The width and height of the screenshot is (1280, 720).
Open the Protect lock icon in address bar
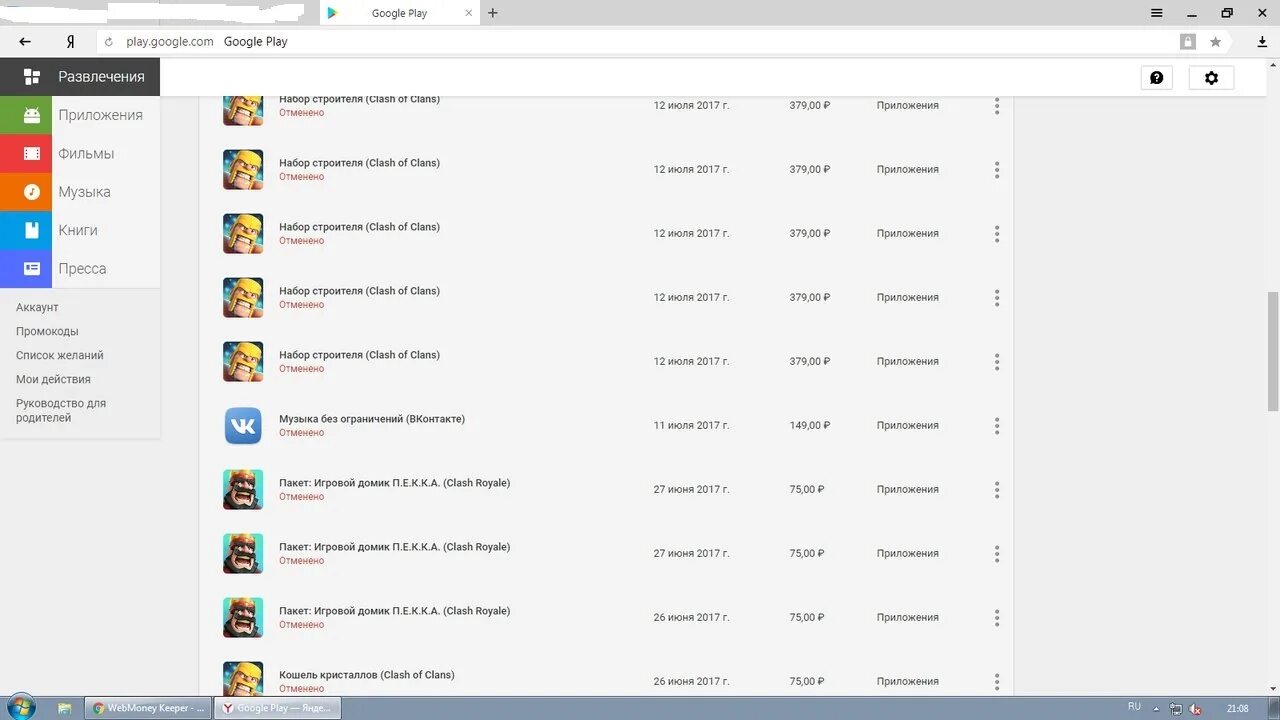[x=1188, y=42]
